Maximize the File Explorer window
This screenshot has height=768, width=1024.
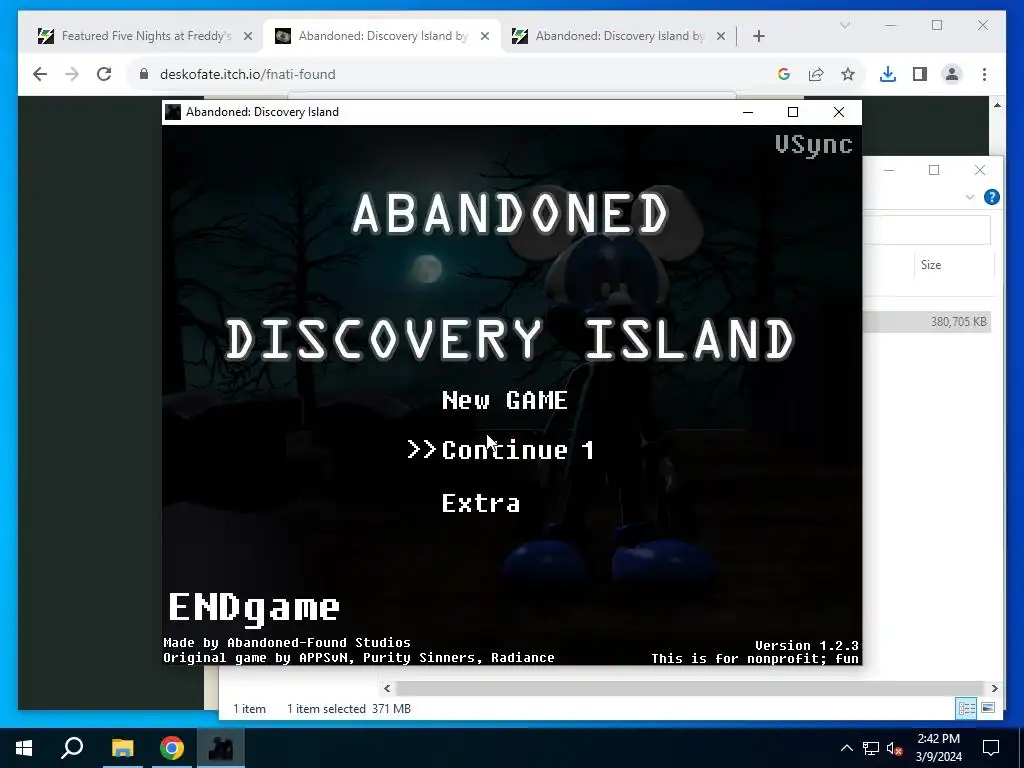pyautogui.click(x=934, y=170)
